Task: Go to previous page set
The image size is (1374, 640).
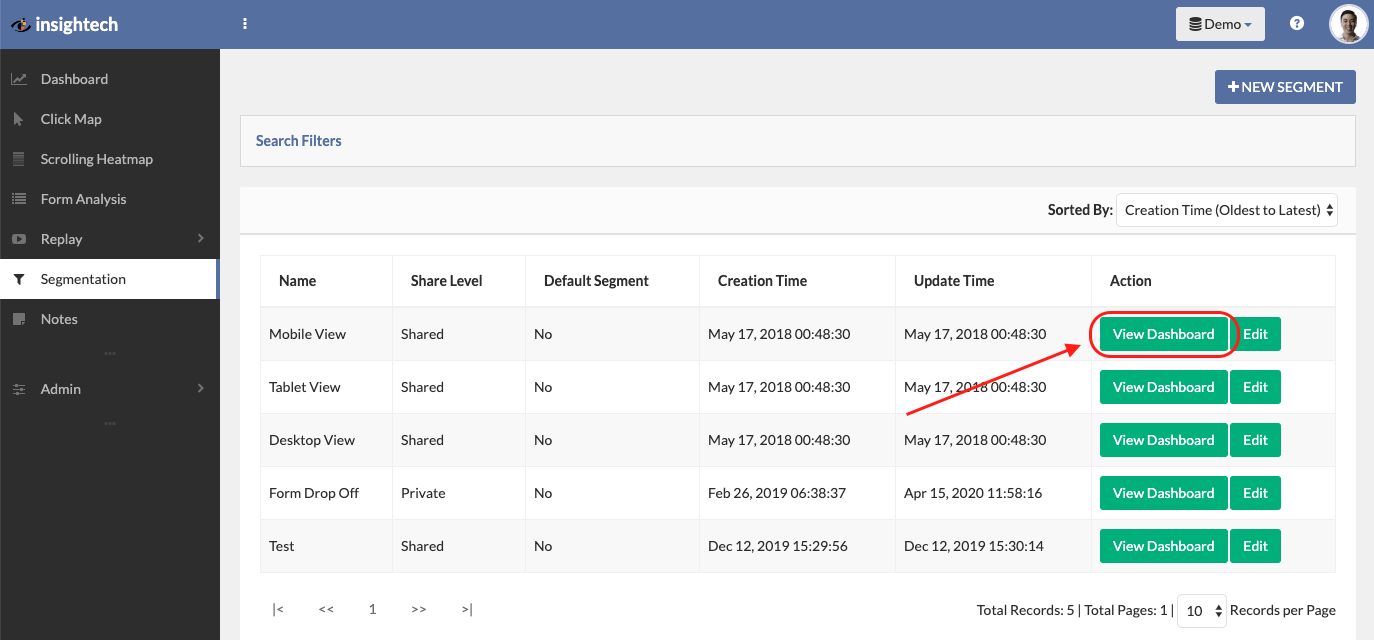Action: click(x=326, y=609)
